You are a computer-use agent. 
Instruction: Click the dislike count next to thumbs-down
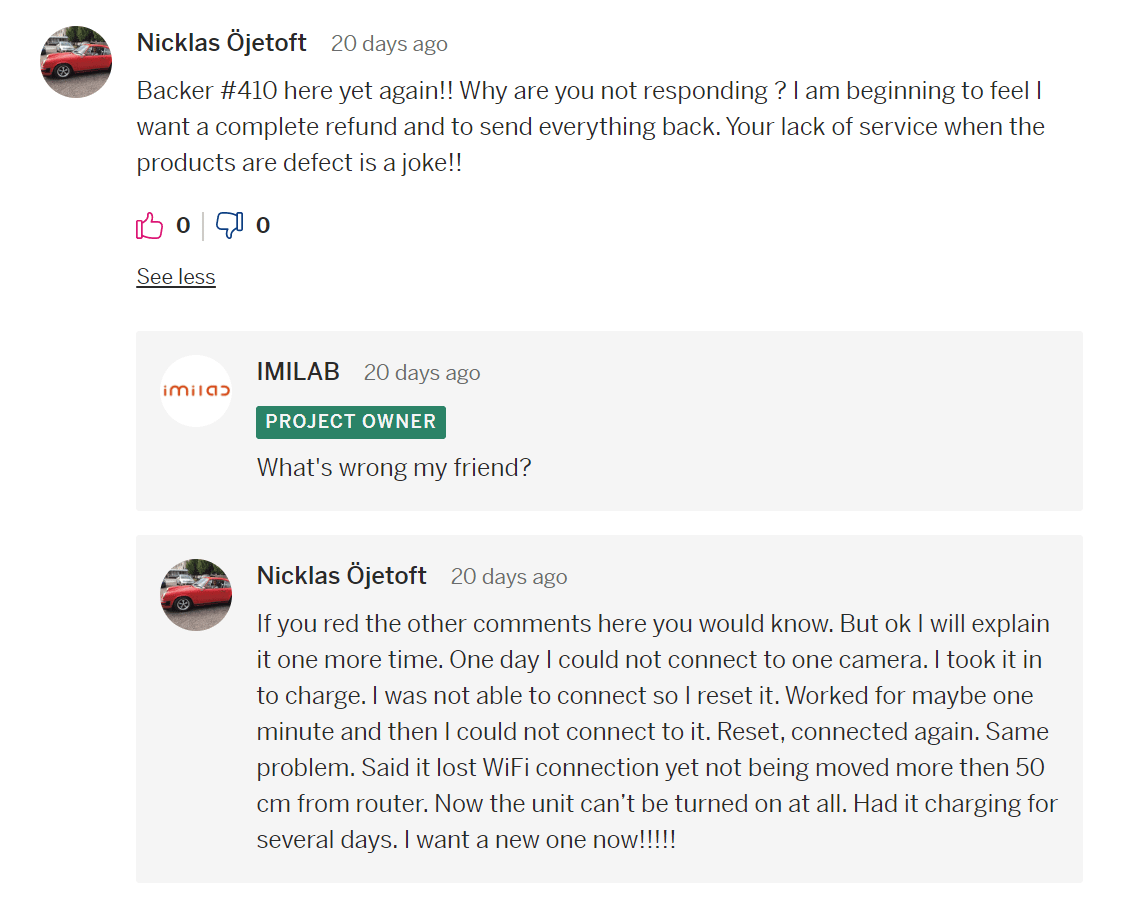click(263, 225)
